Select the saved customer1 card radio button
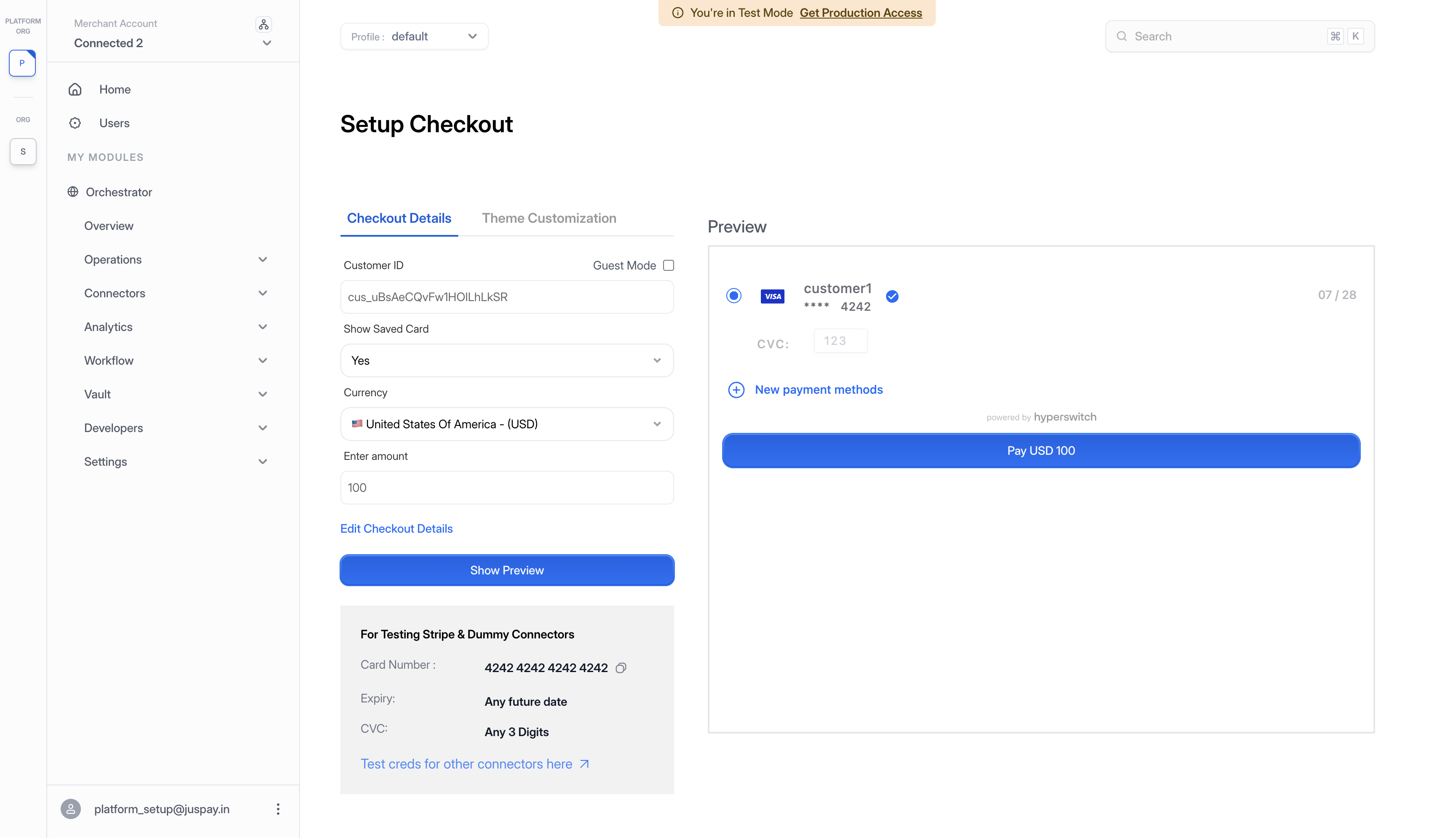This screenshot has width=1456, height=838. point(733,296)
